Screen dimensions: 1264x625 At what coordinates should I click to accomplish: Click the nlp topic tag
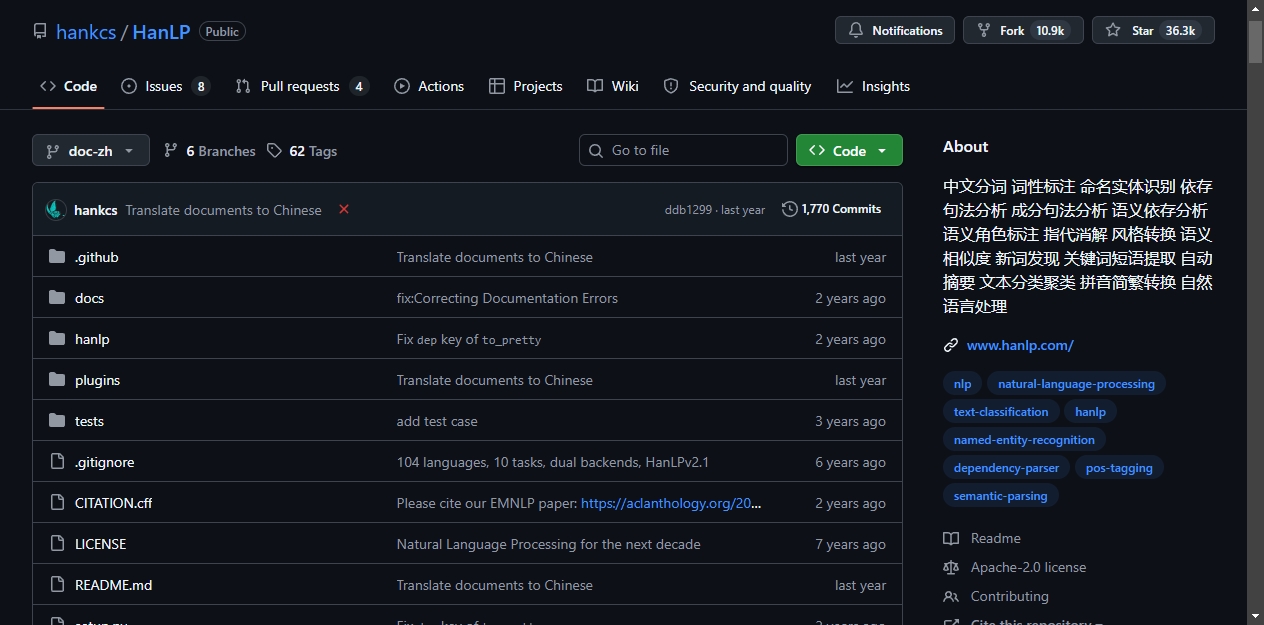[x=962, y=384]
